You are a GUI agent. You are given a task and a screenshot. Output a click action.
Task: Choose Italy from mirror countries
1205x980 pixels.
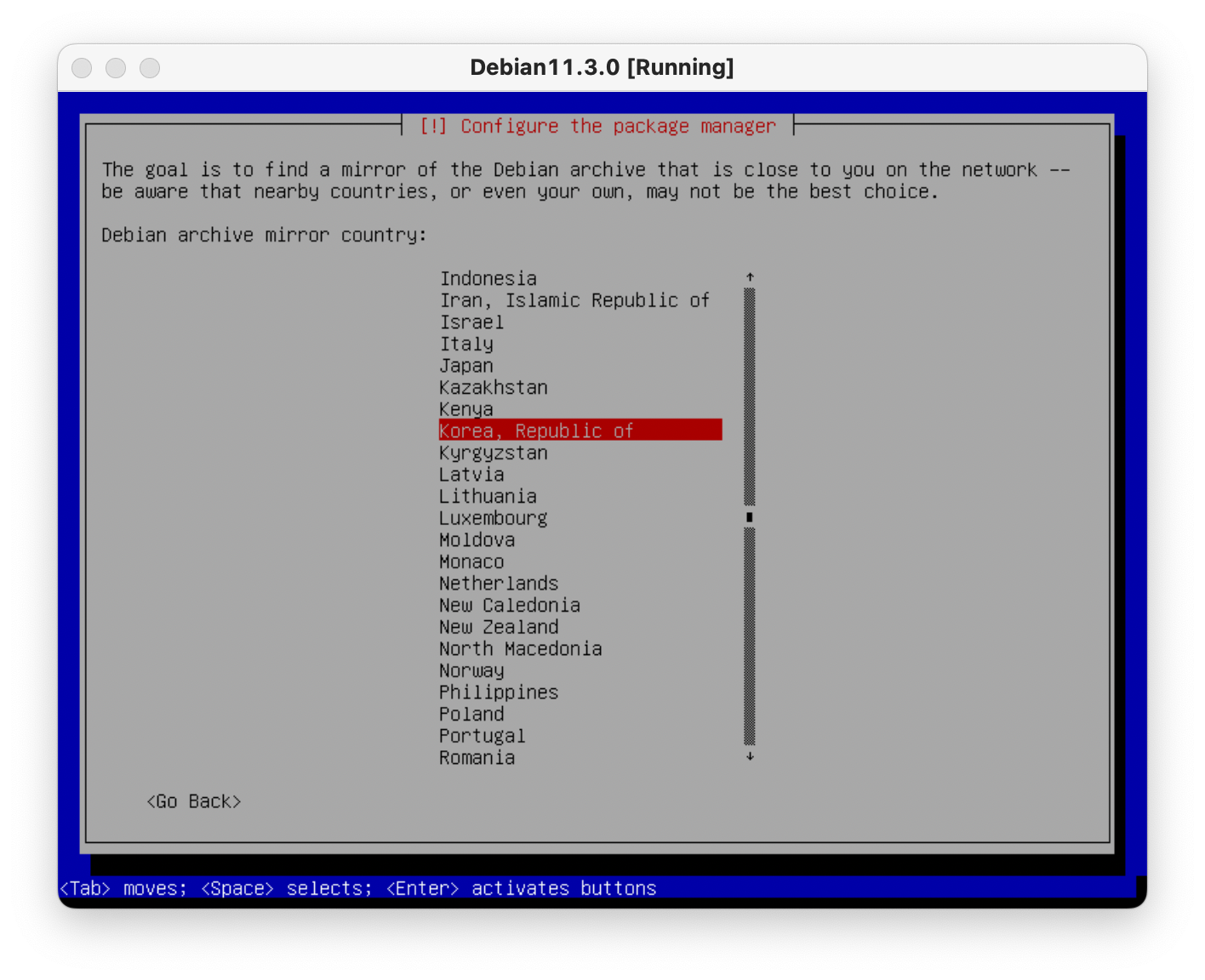pos(466,344)
